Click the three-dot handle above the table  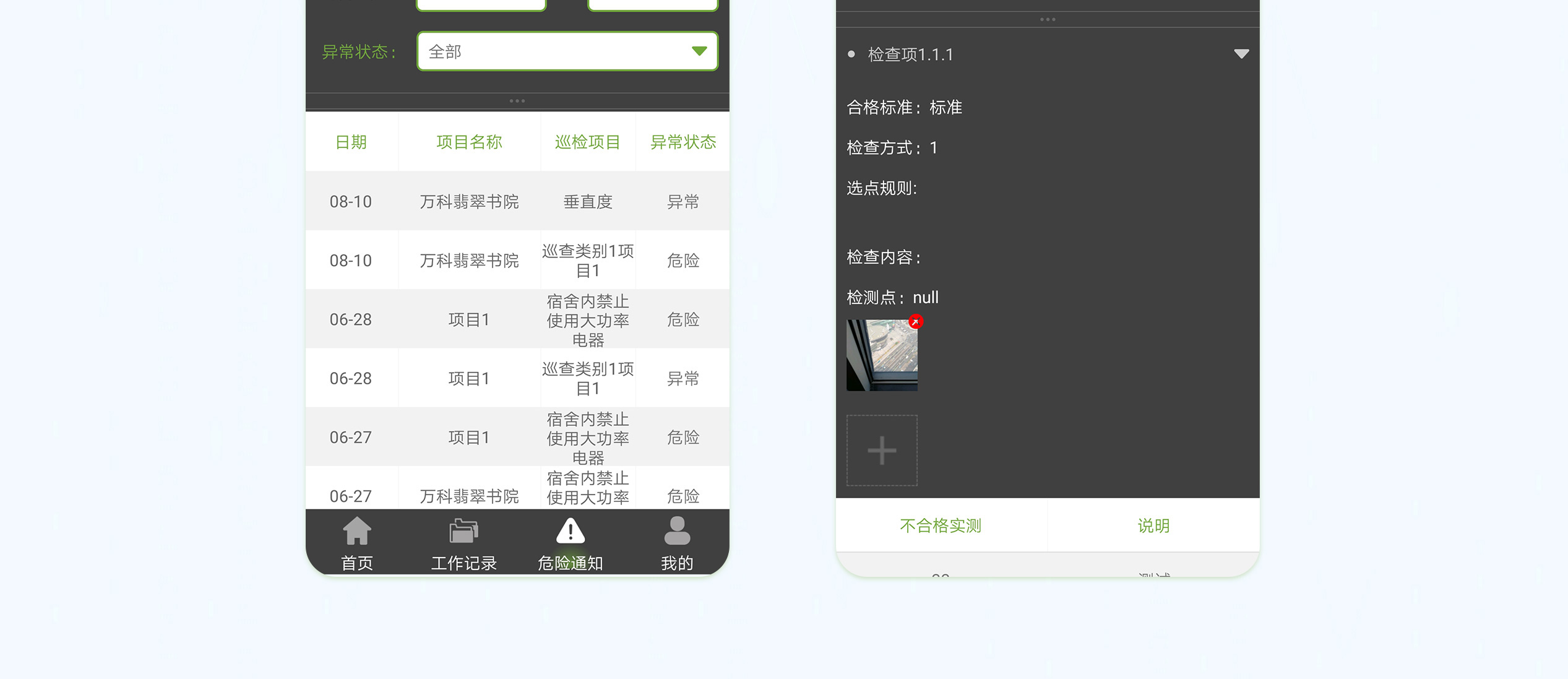tap(517, 101)
